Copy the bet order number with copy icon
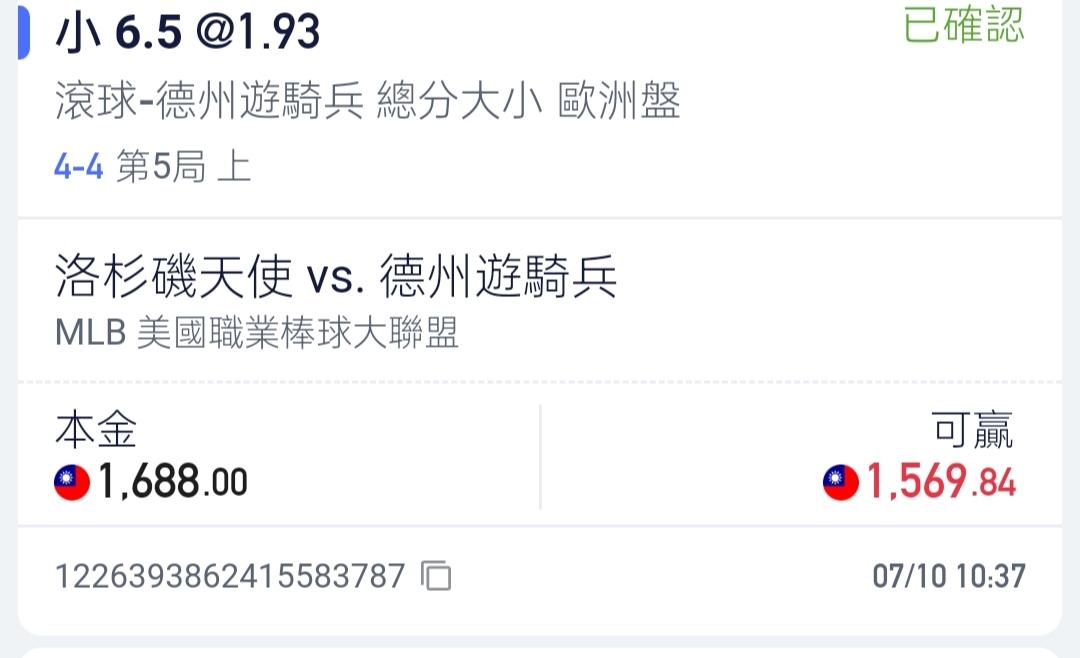The image size is (1080, 658). 436,576
